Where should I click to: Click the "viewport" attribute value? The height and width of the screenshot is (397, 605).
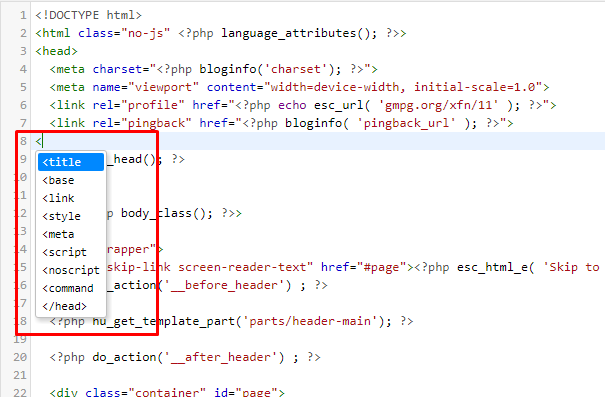tap(163, 88)
